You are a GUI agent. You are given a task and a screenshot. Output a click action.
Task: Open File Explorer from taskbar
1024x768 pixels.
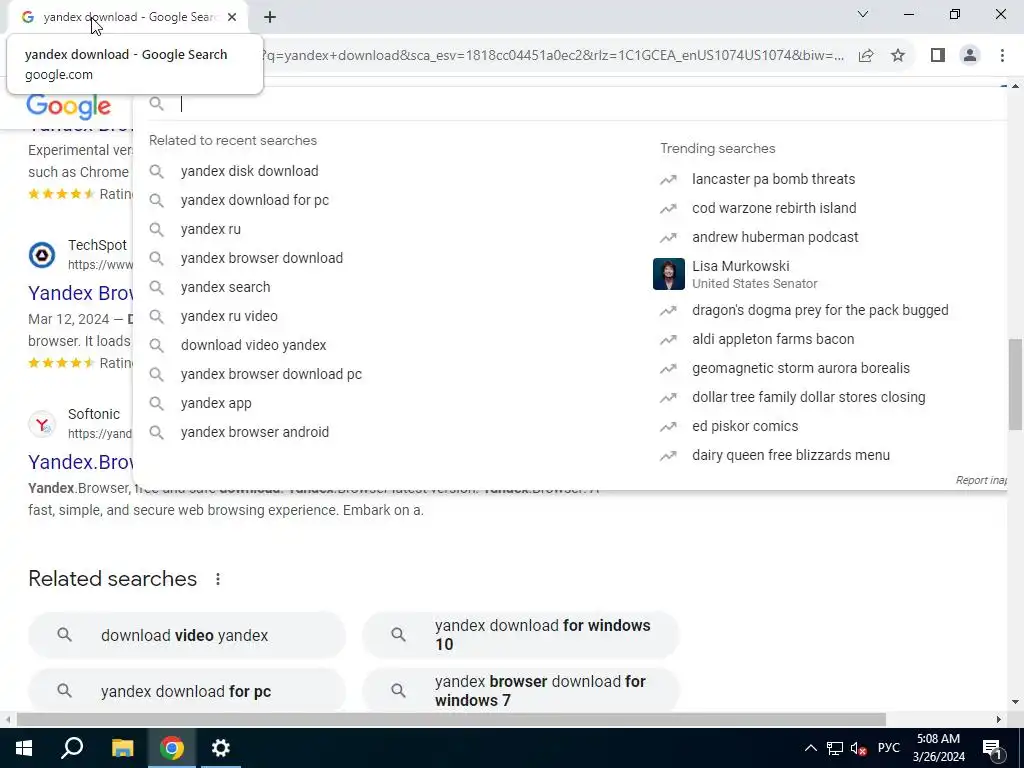122,748
